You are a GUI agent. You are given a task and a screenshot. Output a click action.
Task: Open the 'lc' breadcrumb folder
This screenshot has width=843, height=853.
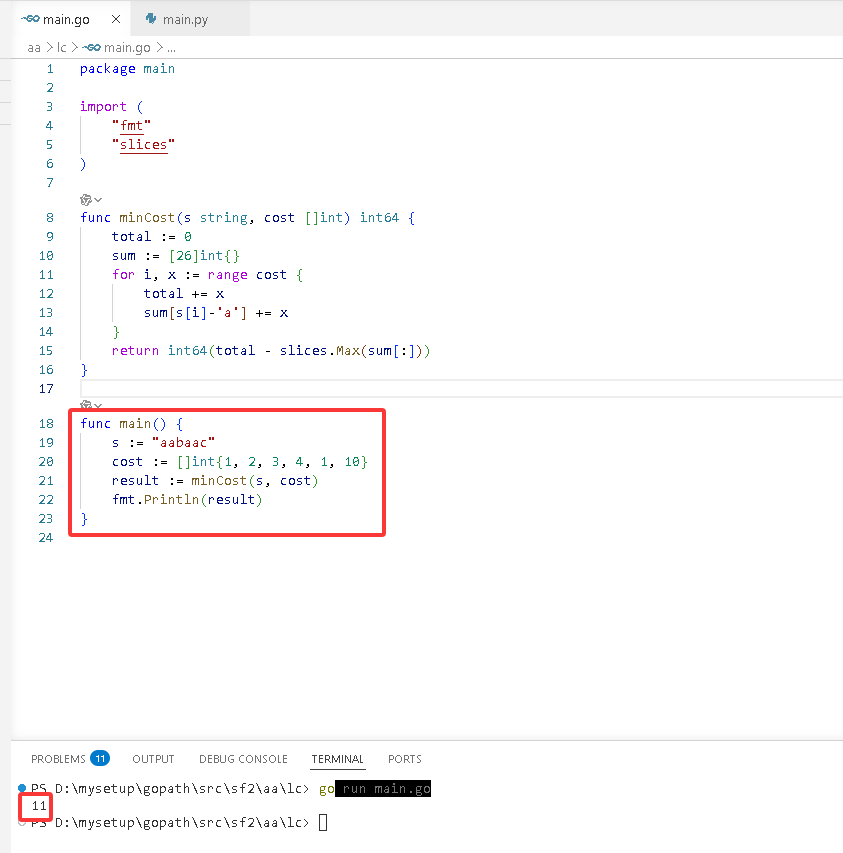[61, 48]
